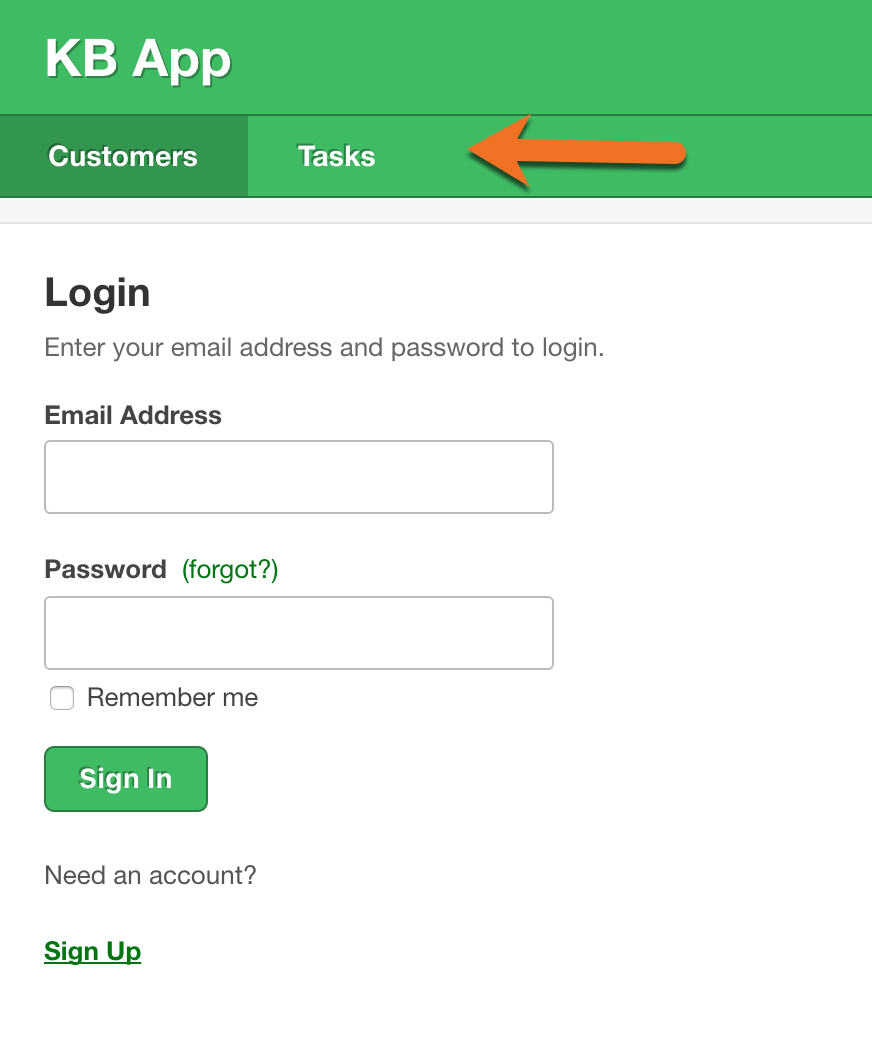Screen dimensions: 872x1052
Task: Click the gray divider strip below navigation
Action: pyautogui.click(x=436, y=210)
